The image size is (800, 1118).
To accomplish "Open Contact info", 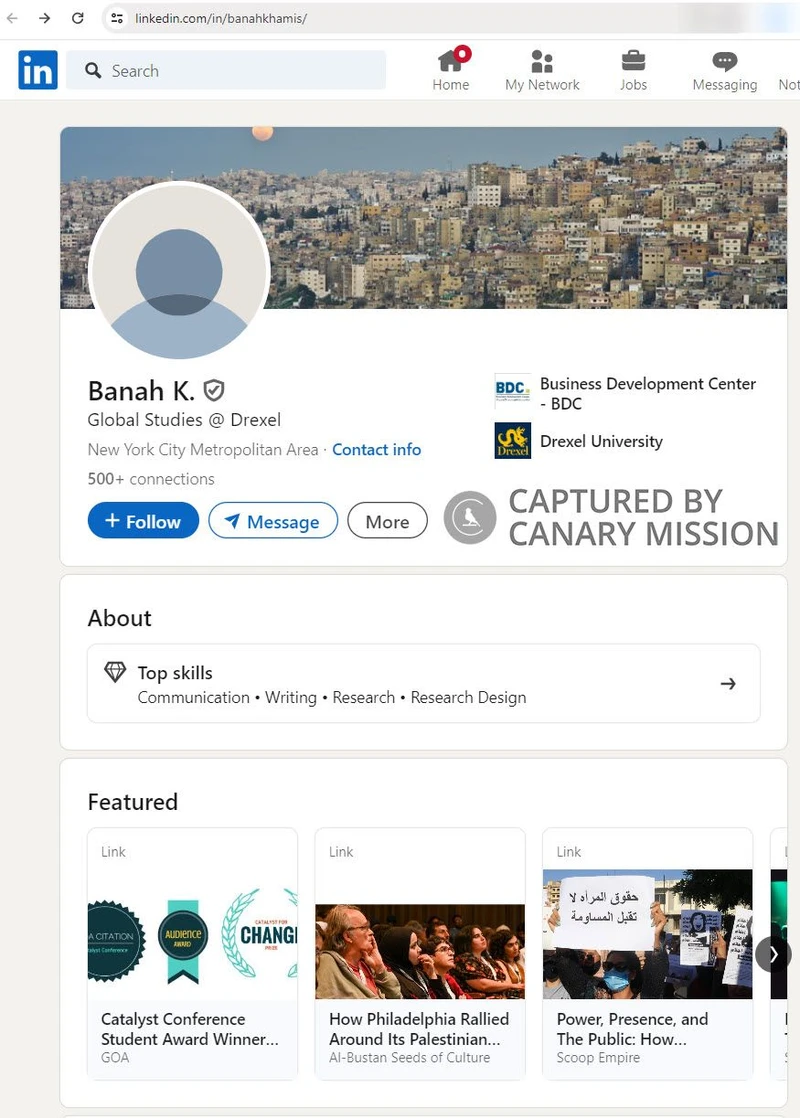I will [x=376, y=449].
